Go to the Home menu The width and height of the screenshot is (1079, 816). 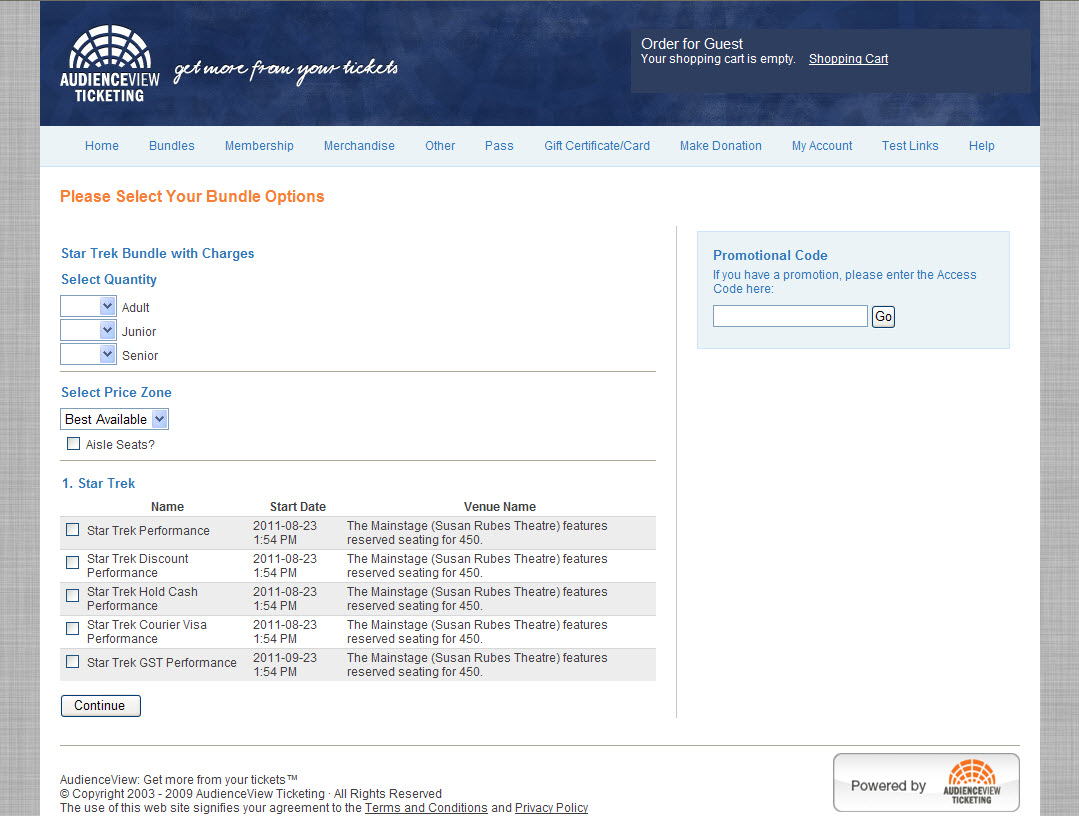pyautogui.click(x=102, y=146)
